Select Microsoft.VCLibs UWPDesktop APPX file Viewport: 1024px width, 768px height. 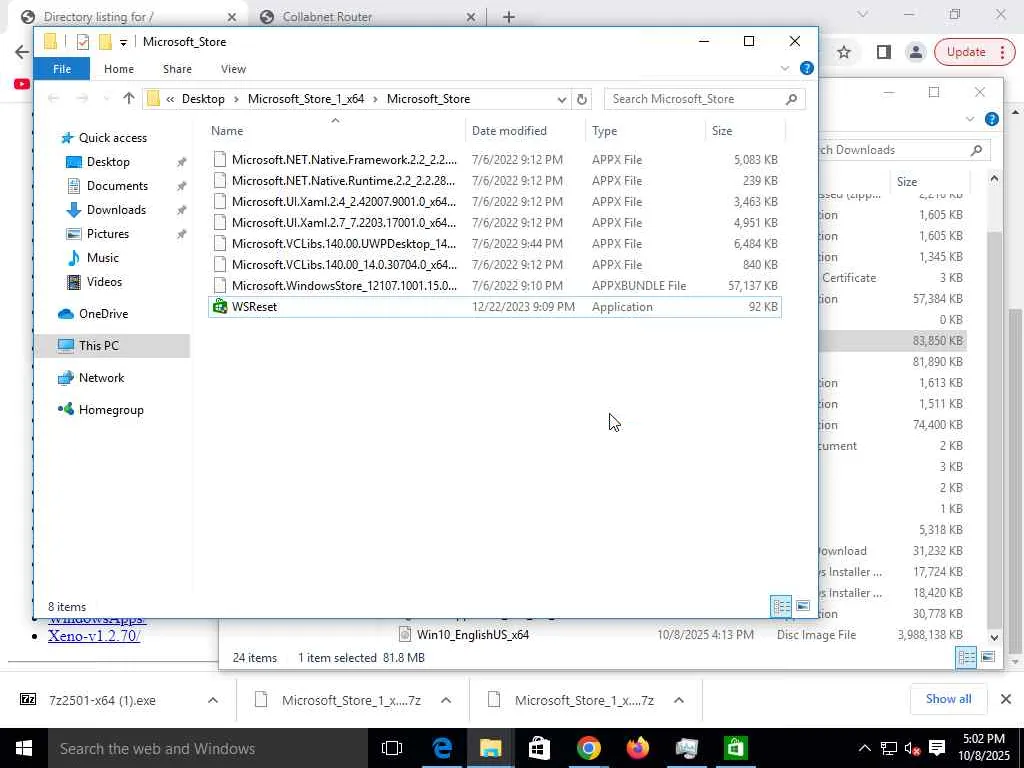(x=494, y=244)
